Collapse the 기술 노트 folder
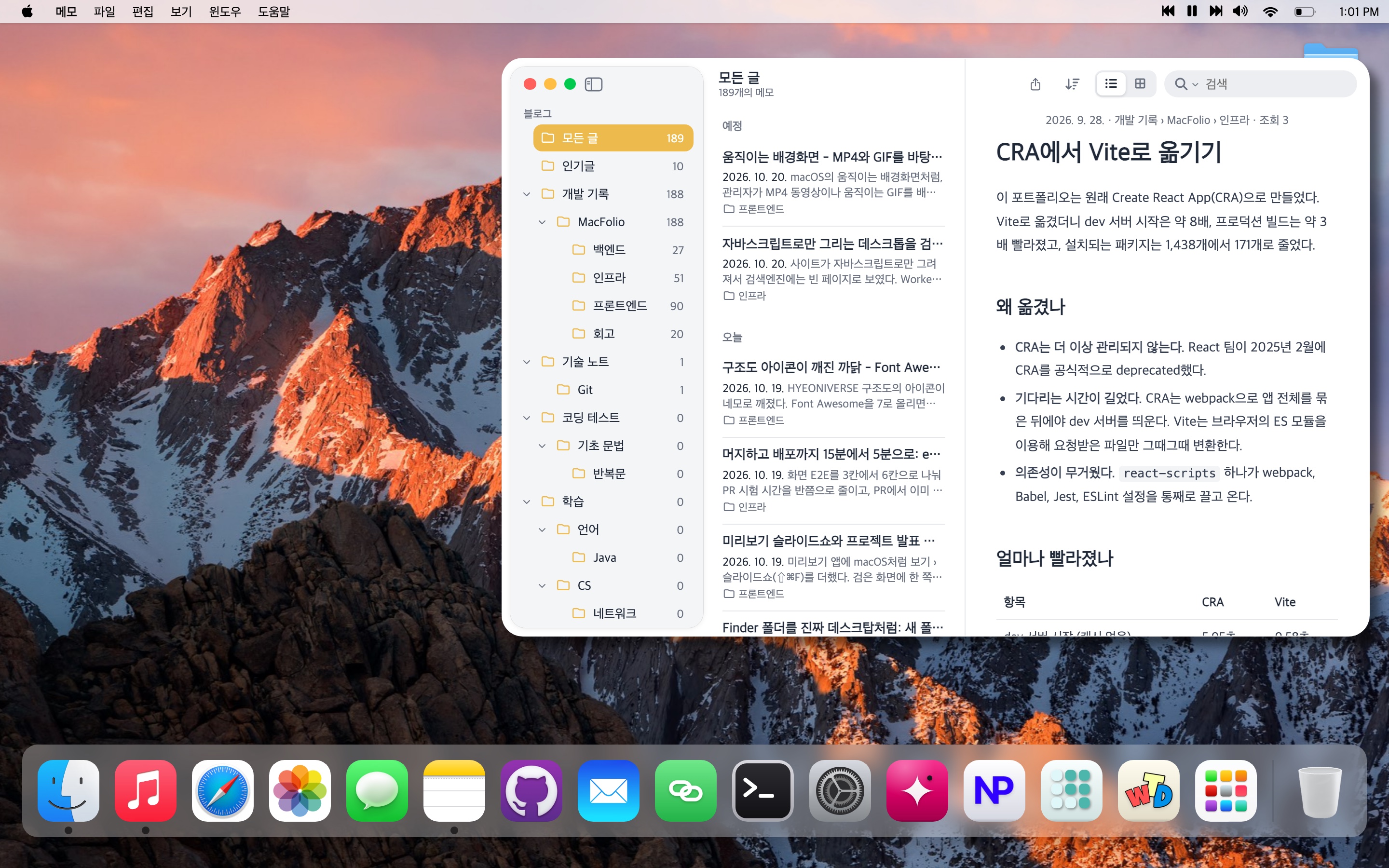The image size is (1389, 868). (526, 362)
